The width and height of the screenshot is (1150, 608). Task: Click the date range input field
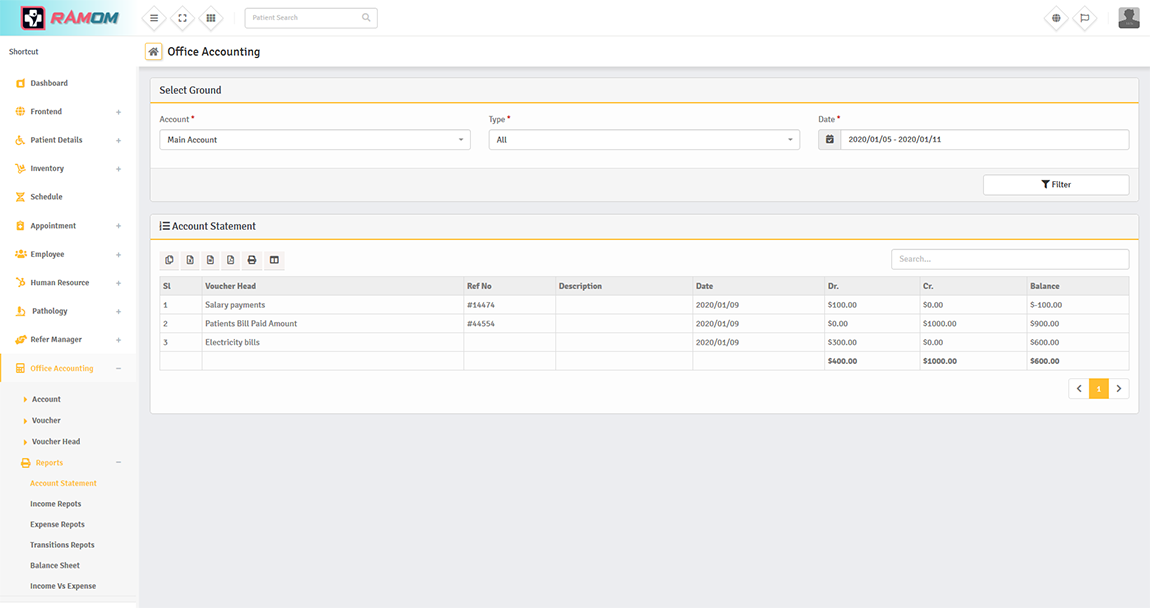tap(983, 140)
